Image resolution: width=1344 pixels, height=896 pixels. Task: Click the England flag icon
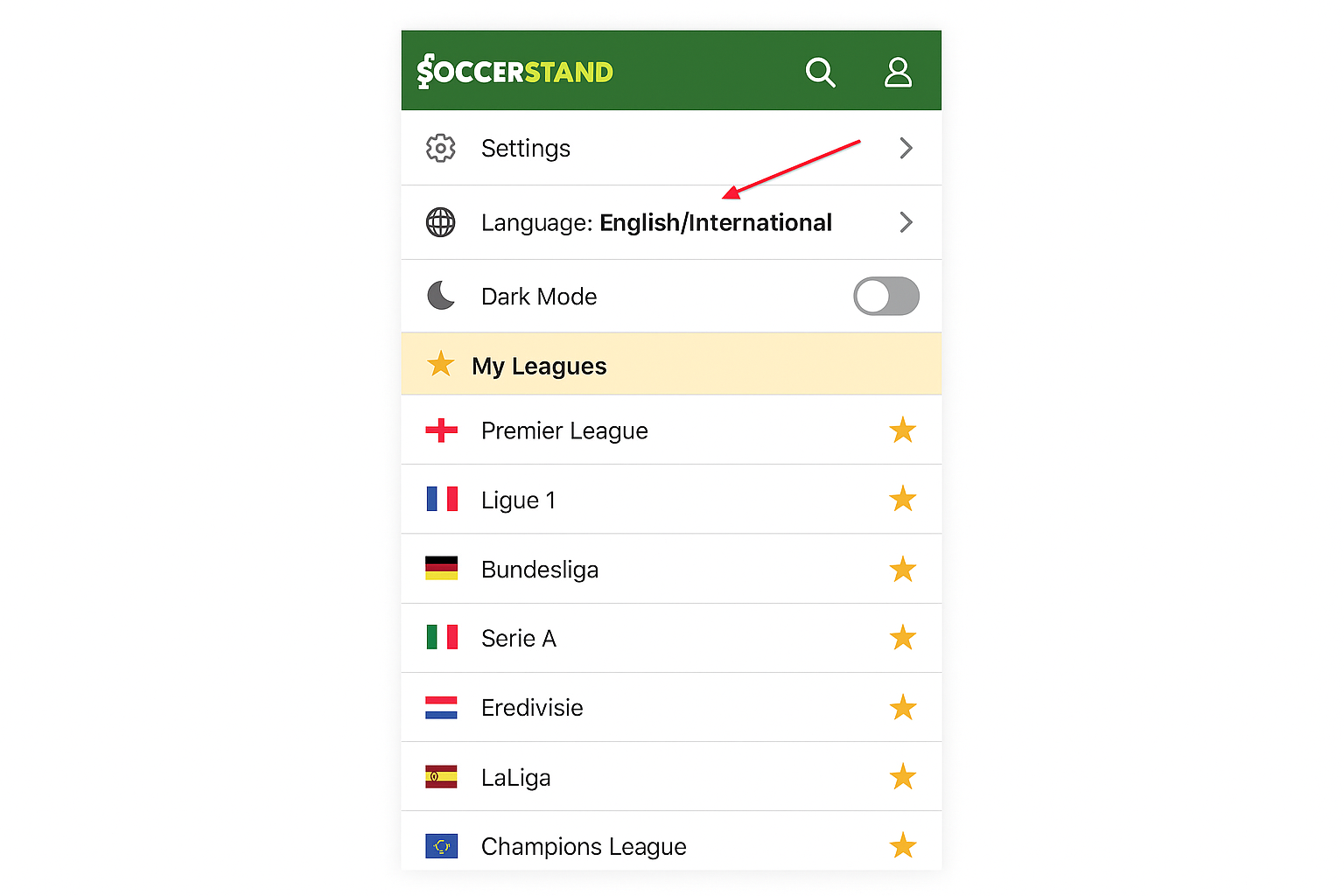click(x=441, y=430)
